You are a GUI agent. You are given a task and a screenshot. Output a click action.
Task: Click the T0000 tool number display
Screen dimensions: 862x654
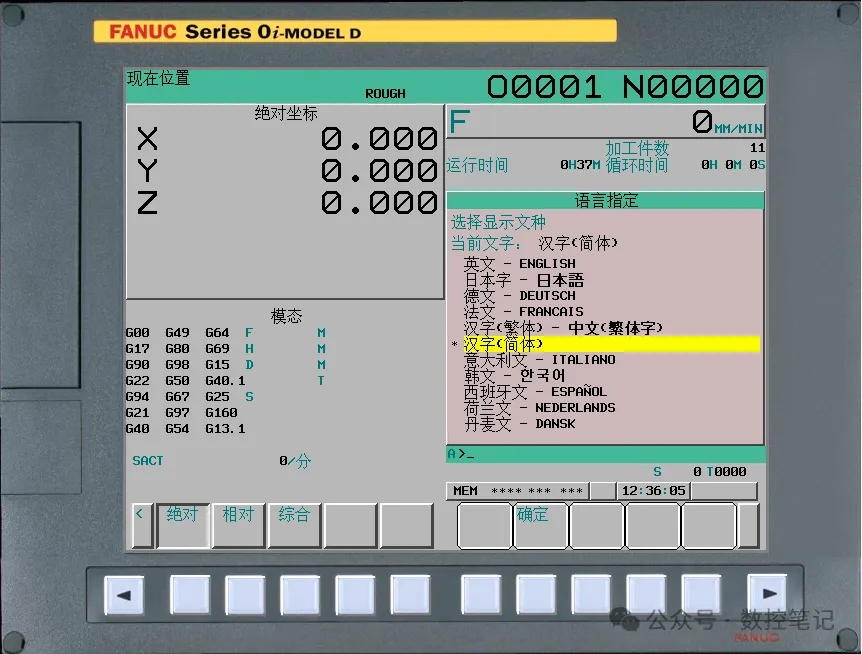726,472
